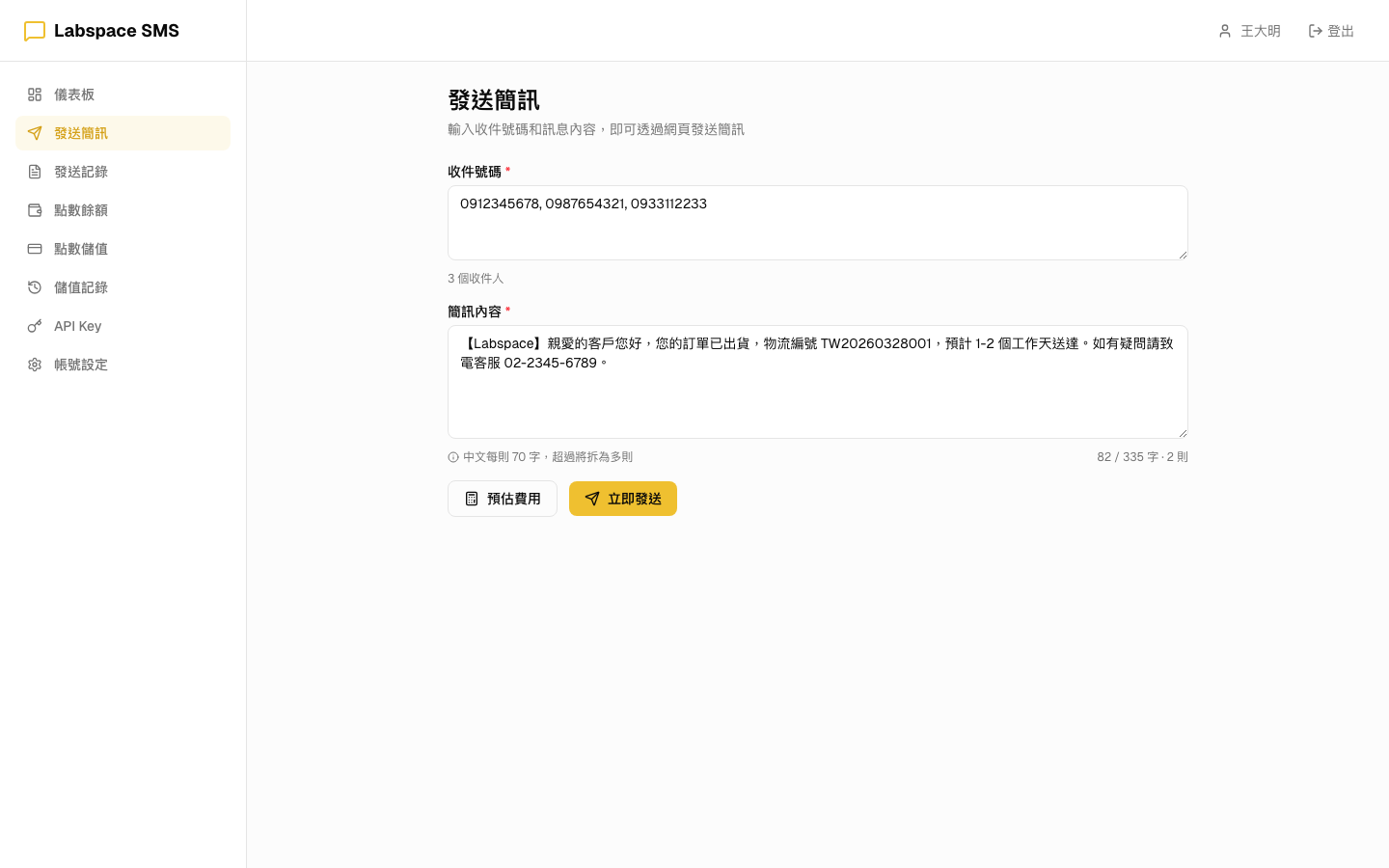Viewport: 1389px width, 868px height.
Task: Navigate to 點數儲值 page
Action: [81, 249]
